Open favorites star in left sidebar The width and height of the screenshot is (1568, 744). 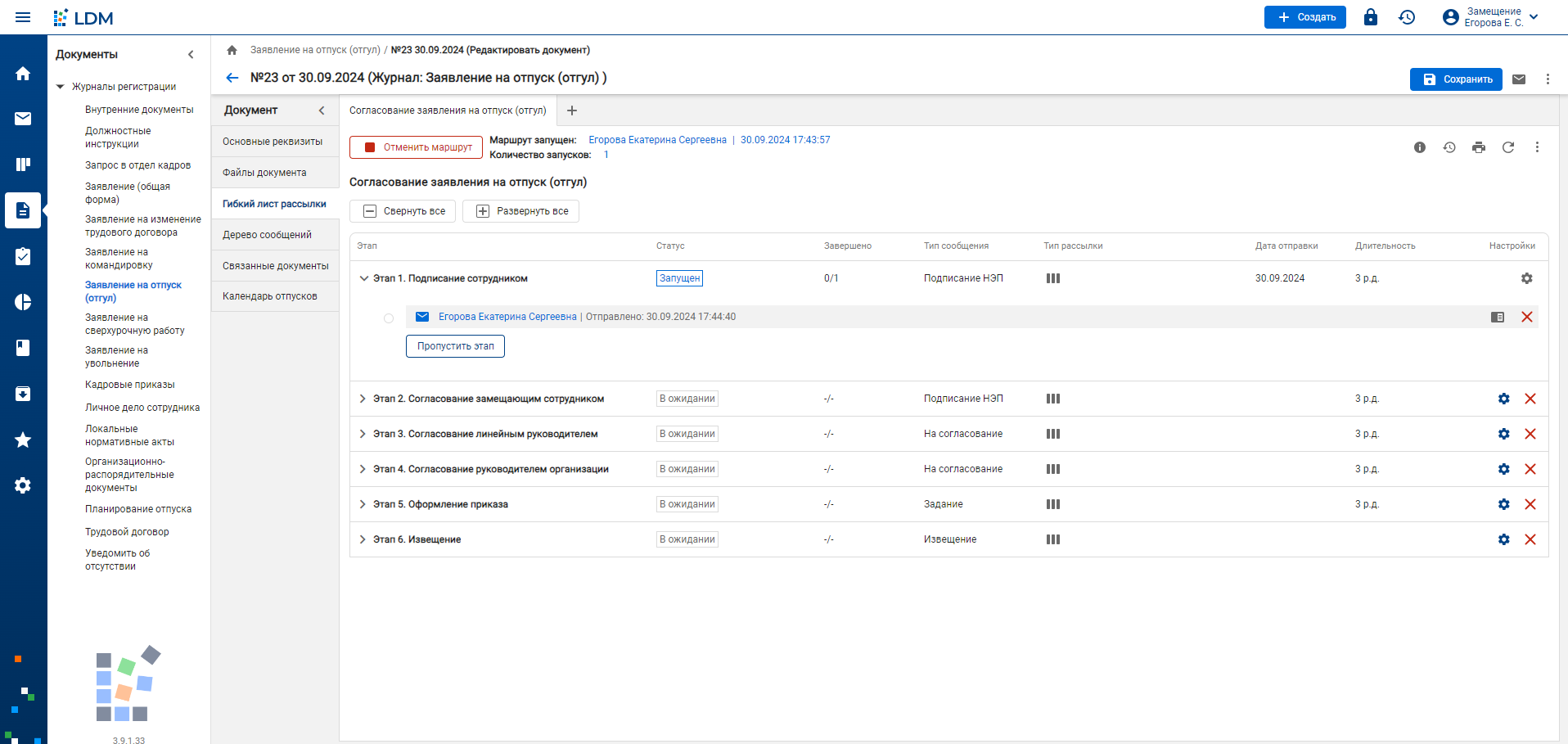coord(23,440)
